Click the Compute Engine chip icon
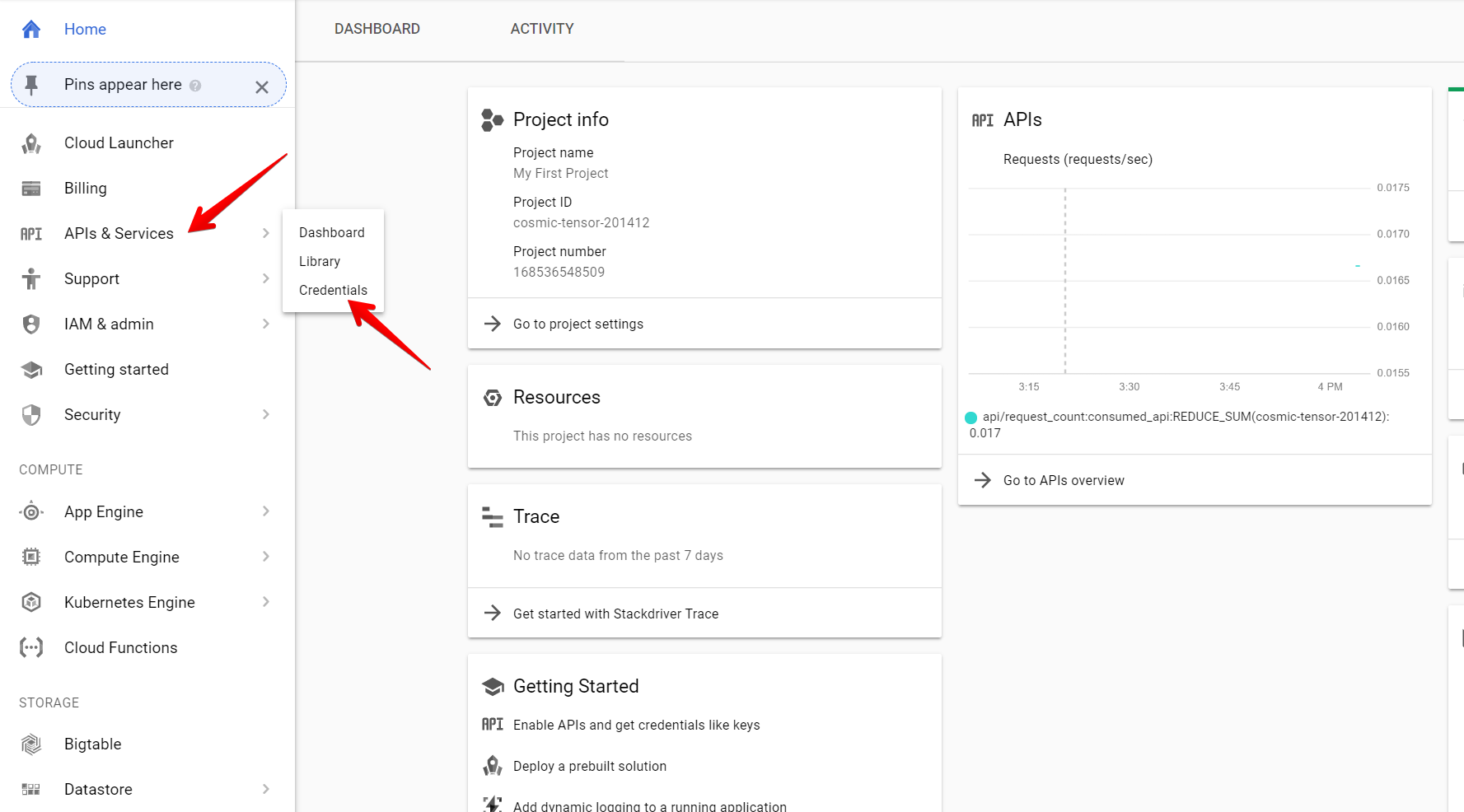Viewport: 1464px width, 812px height. (x=30, y=557)
